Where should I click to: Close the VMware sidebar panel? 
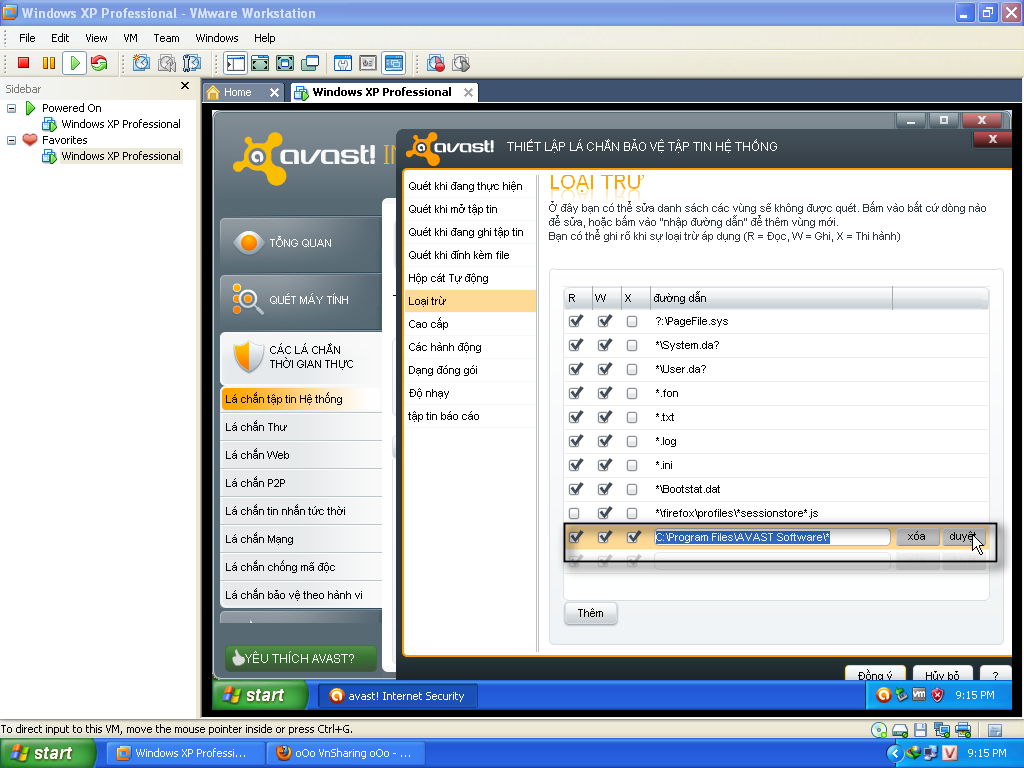(185, 86)
